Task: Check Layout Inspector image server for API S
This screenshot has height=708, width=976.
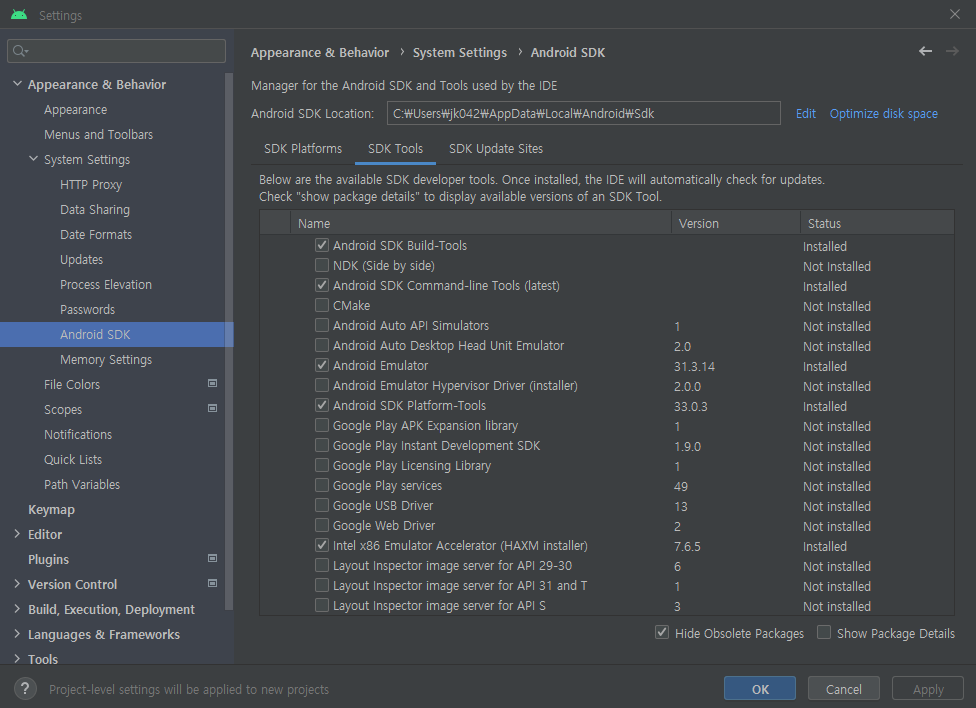Action: pyautogui.click(x=322, y=605)
